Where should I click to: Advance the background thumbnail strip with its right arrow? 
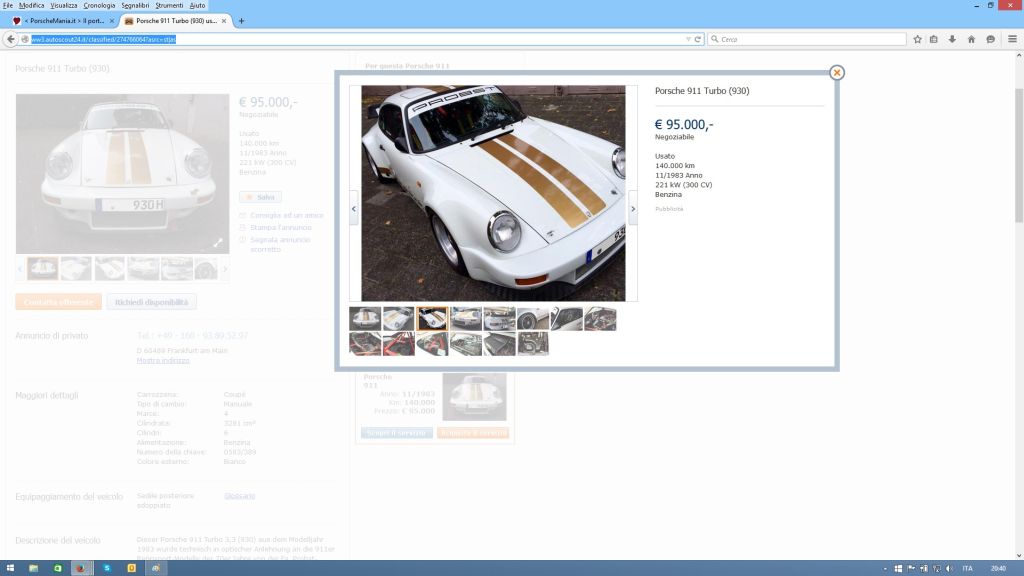(x=225, y=269)
